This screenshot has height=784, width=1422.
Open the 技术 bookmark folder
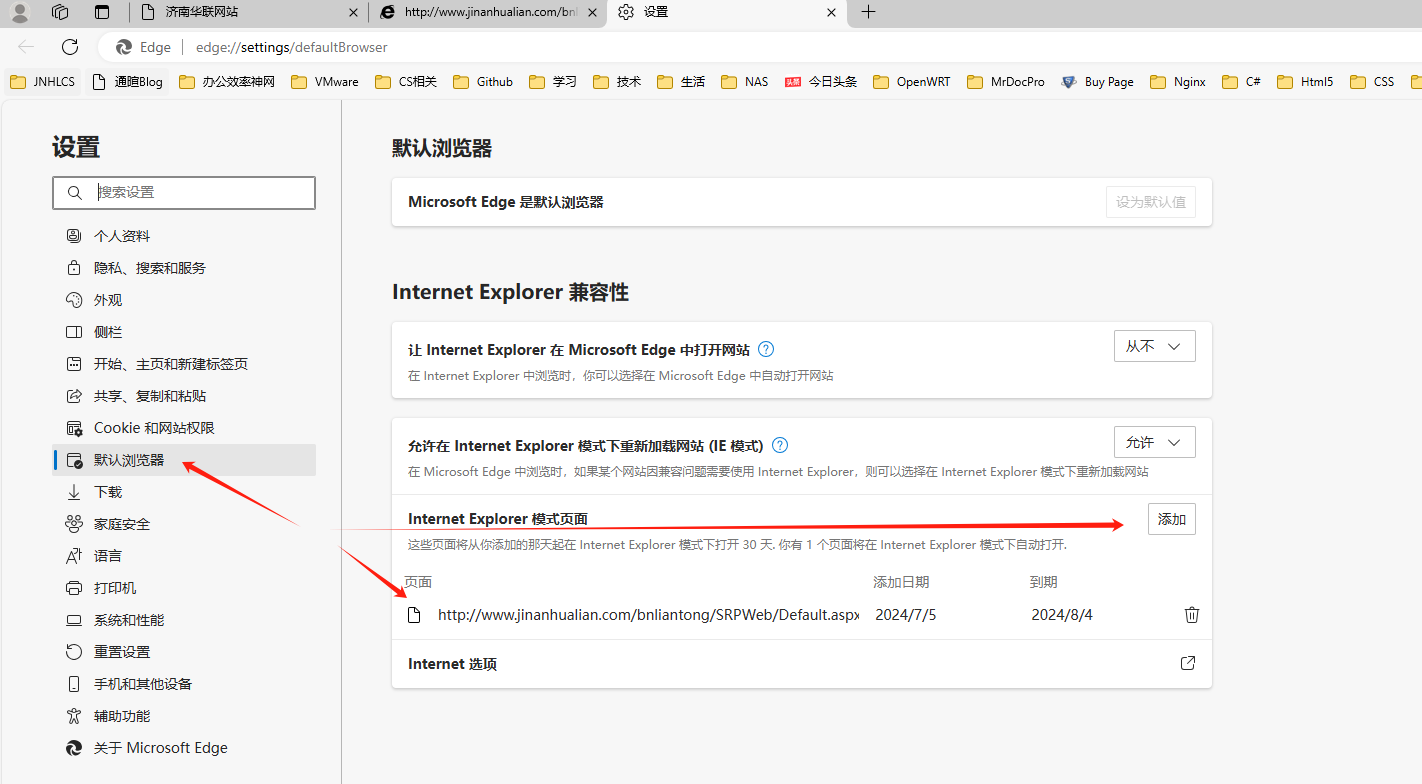(617, 82)
